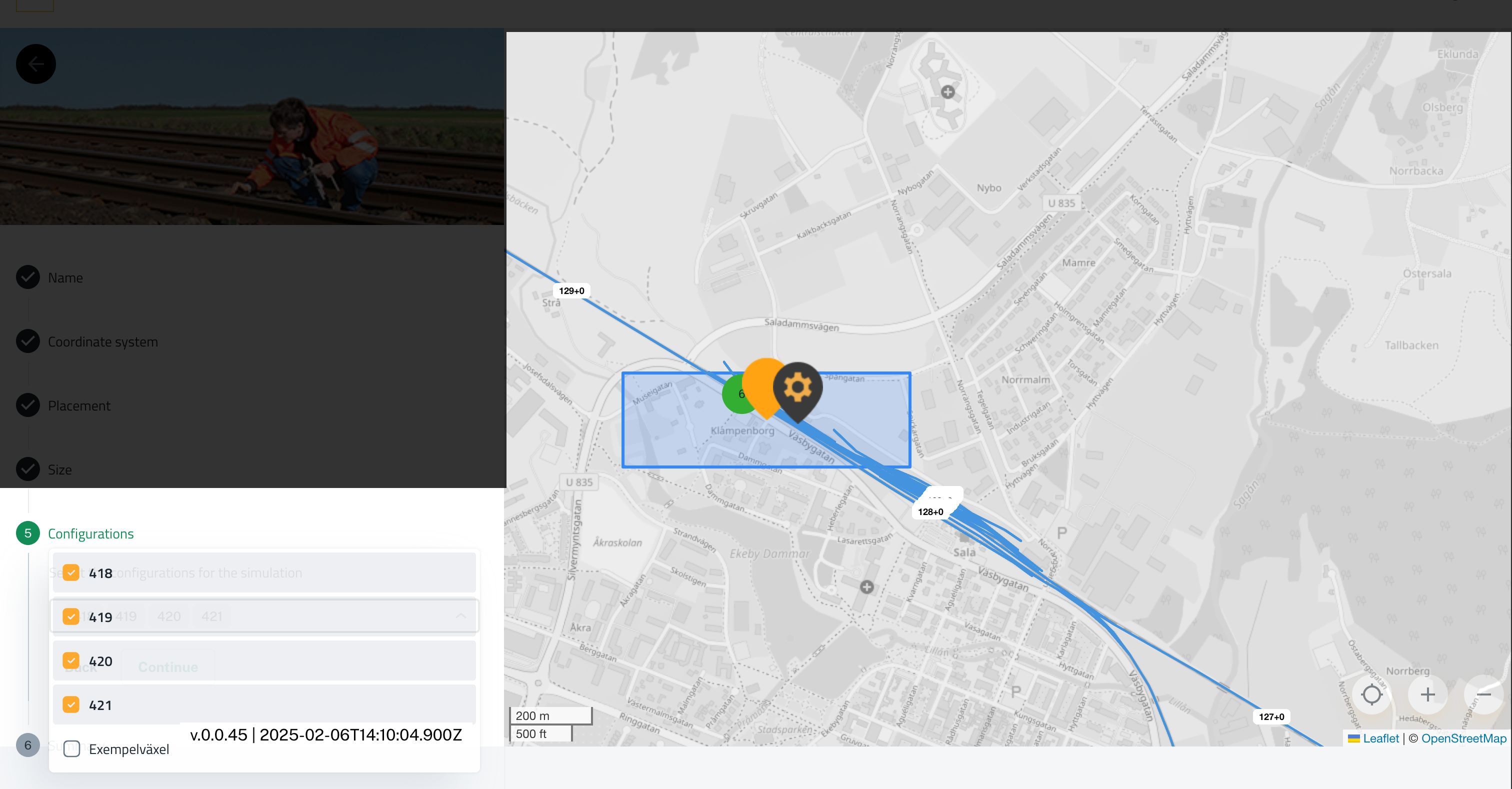Open the OpenStreetMap attribution link
Screen dimensions: 1512x789
[1463, 738]
